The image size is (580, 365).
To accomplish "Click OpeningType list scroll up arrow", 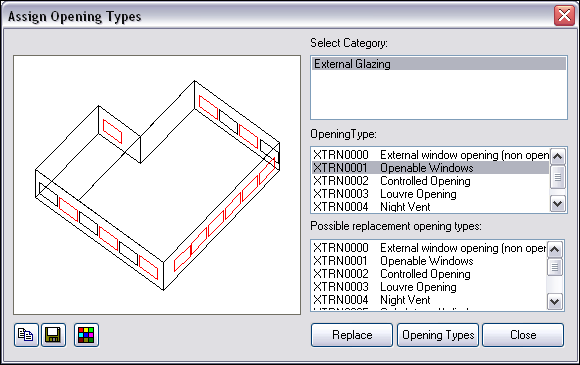I will tap(557, 156).
